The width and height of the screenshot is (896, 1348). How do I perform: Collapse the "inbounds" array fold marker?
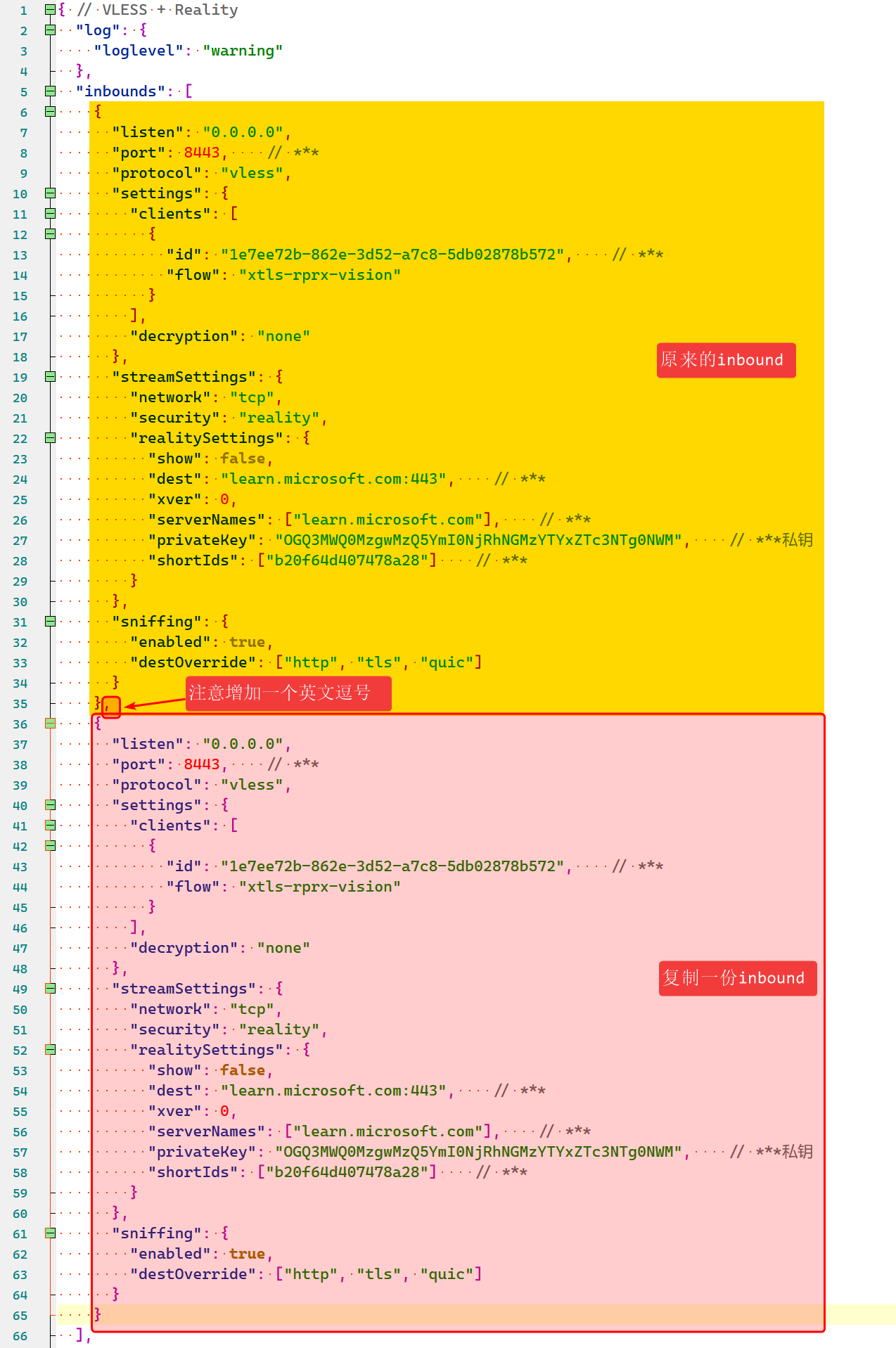point(50,91)
